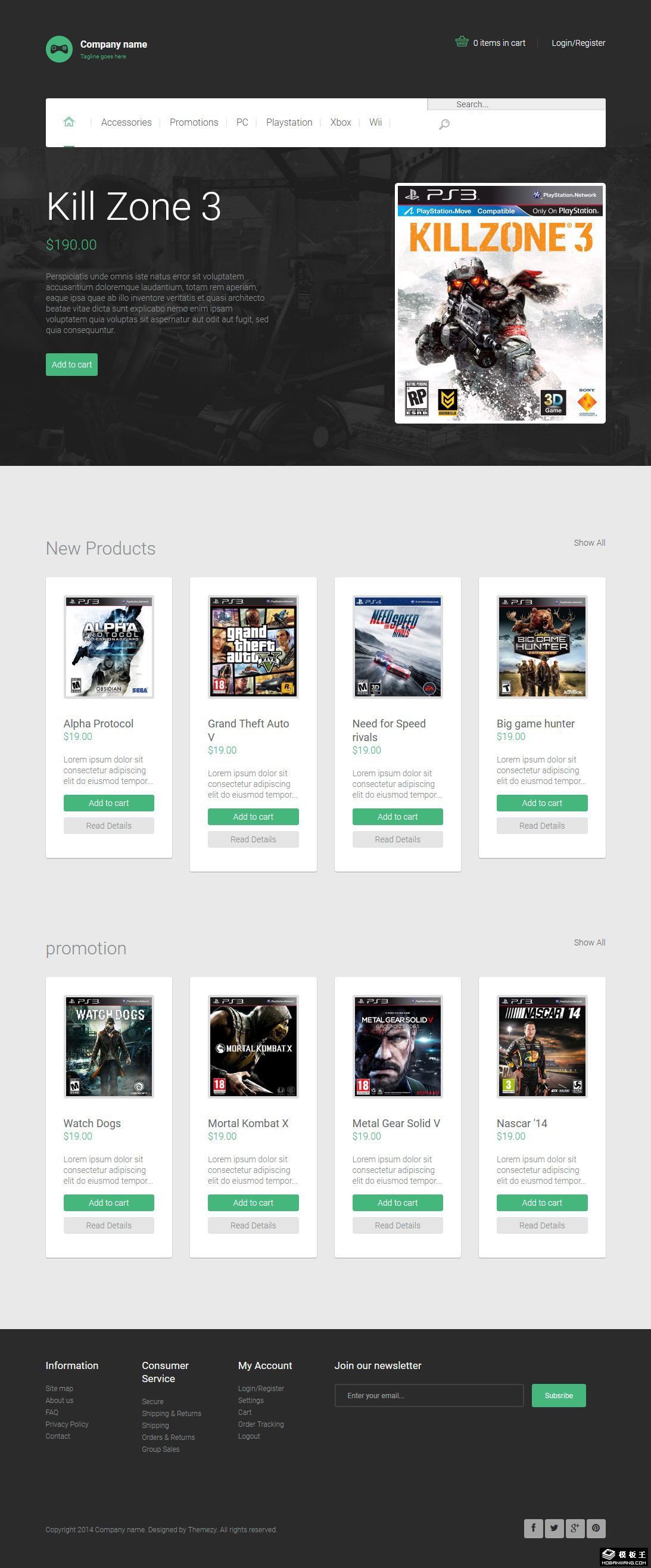Image resolution: width=651 pixels, height=1568 pixels.
Task: Read details of Nascar '14
Action: 542,1225
